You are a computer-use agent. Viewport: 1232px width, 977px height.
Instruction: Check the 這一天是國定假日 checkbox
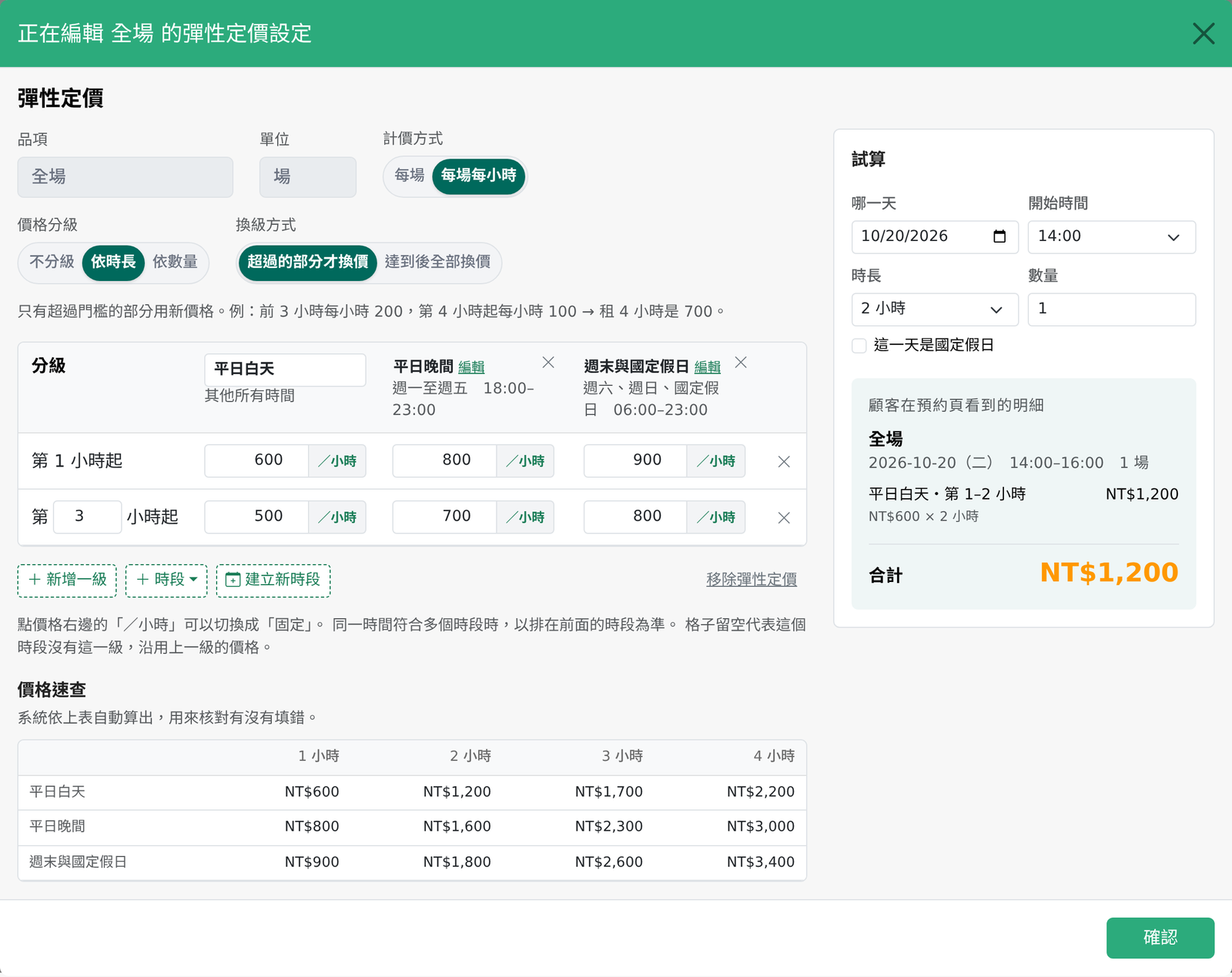(x=859, y=346)
